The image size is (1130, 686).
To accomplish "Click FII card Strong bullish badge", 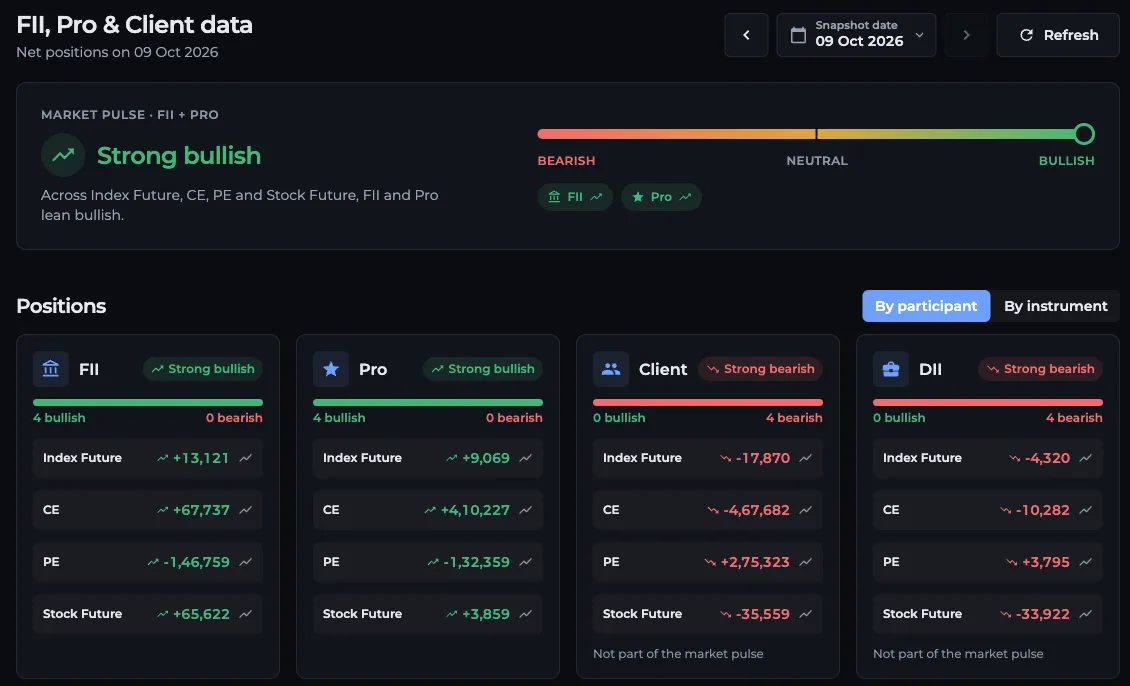I will click(x=203, y=369).
